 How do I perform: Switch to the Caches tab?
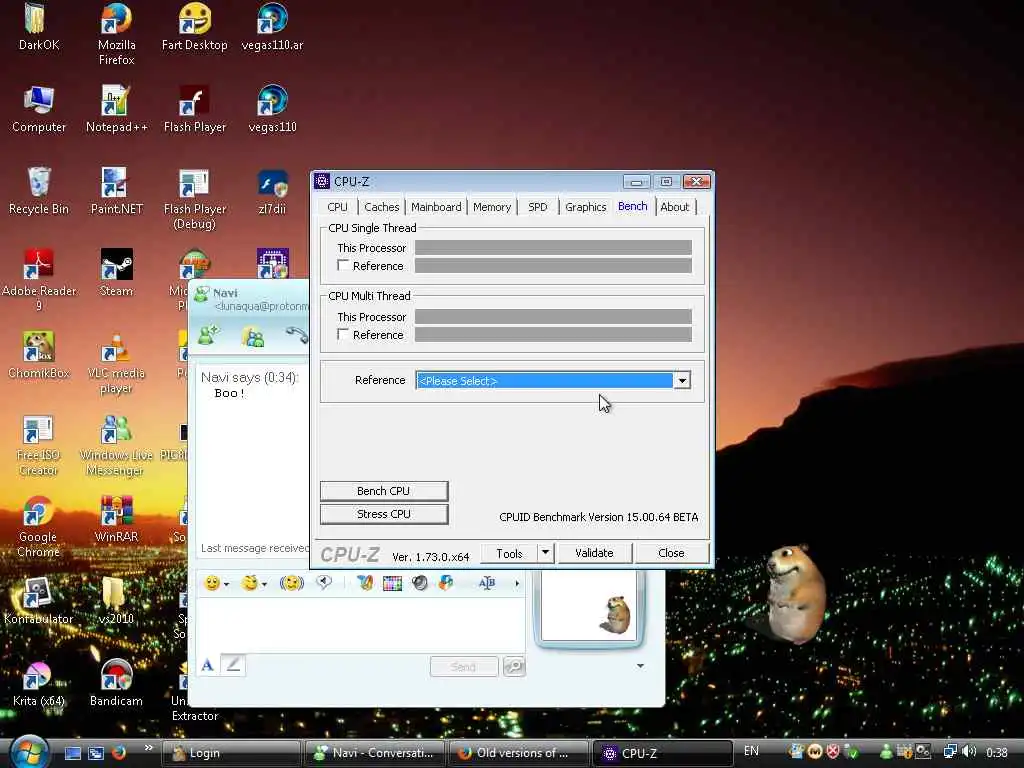(x=381, y=207)
